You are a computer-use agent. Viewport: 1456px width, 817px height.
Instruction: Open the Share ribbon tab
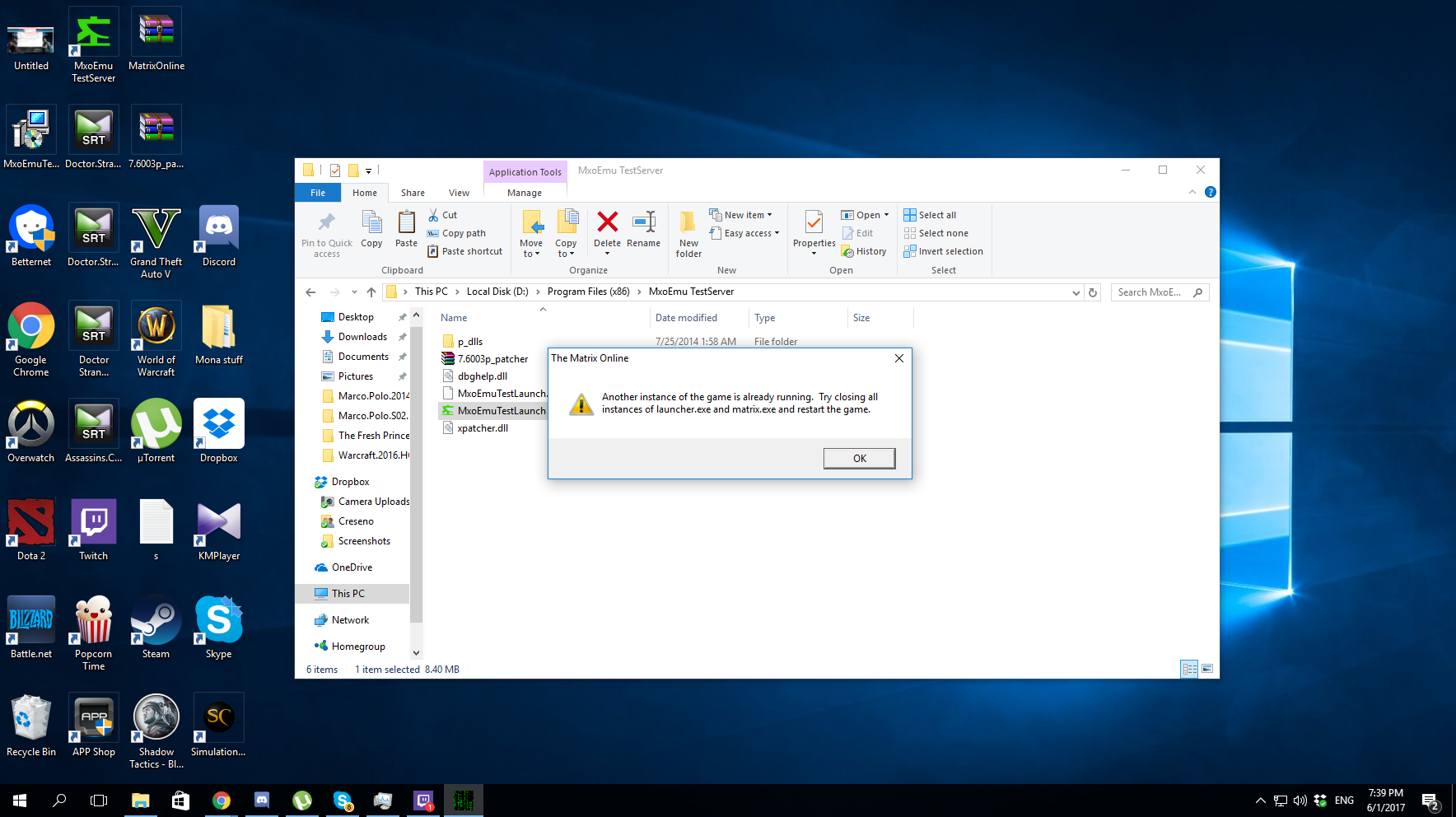(x=413, y=193)
